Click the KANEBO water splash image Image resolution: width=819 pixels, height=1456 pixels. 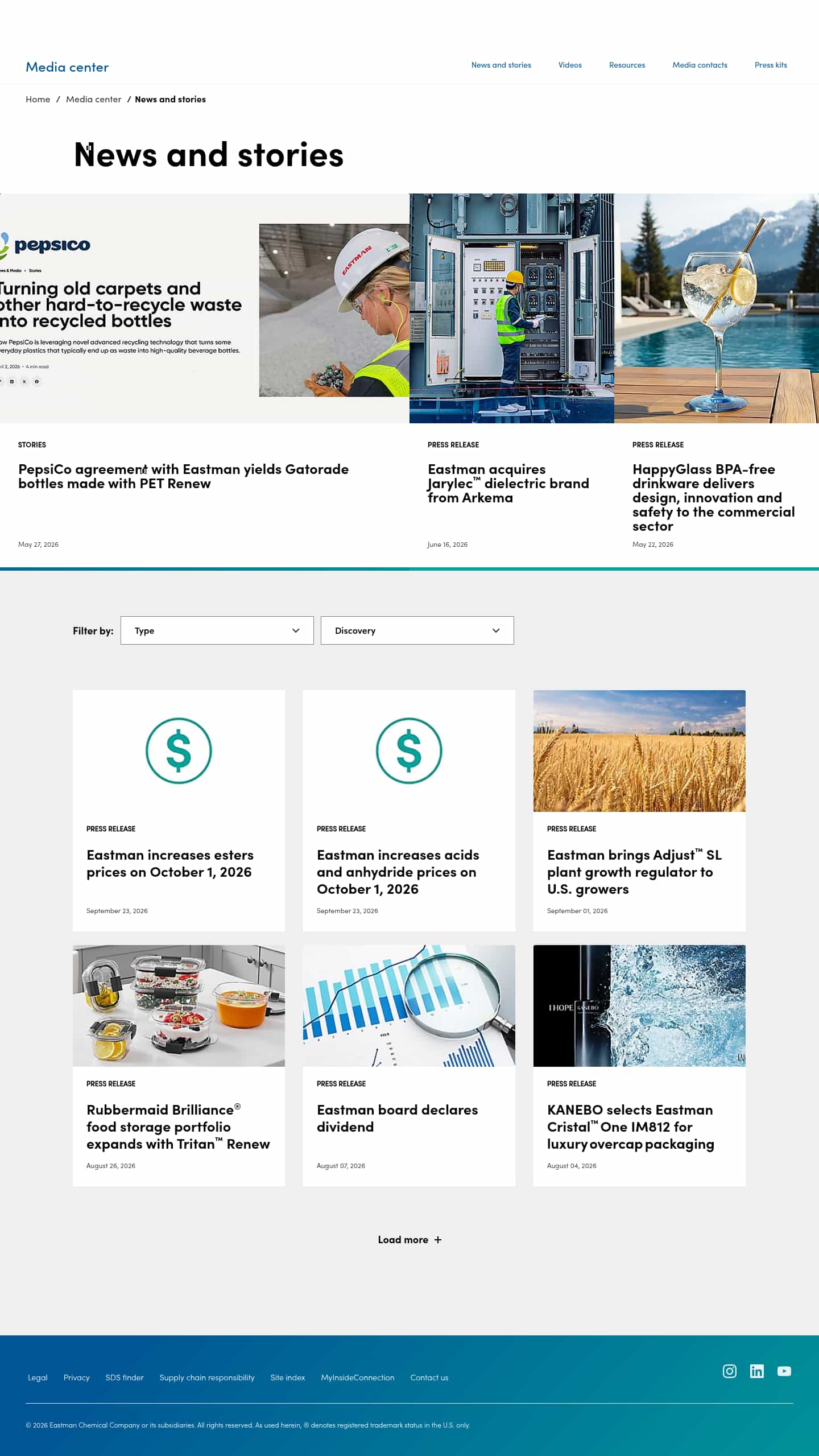(x=639, y=1005)
